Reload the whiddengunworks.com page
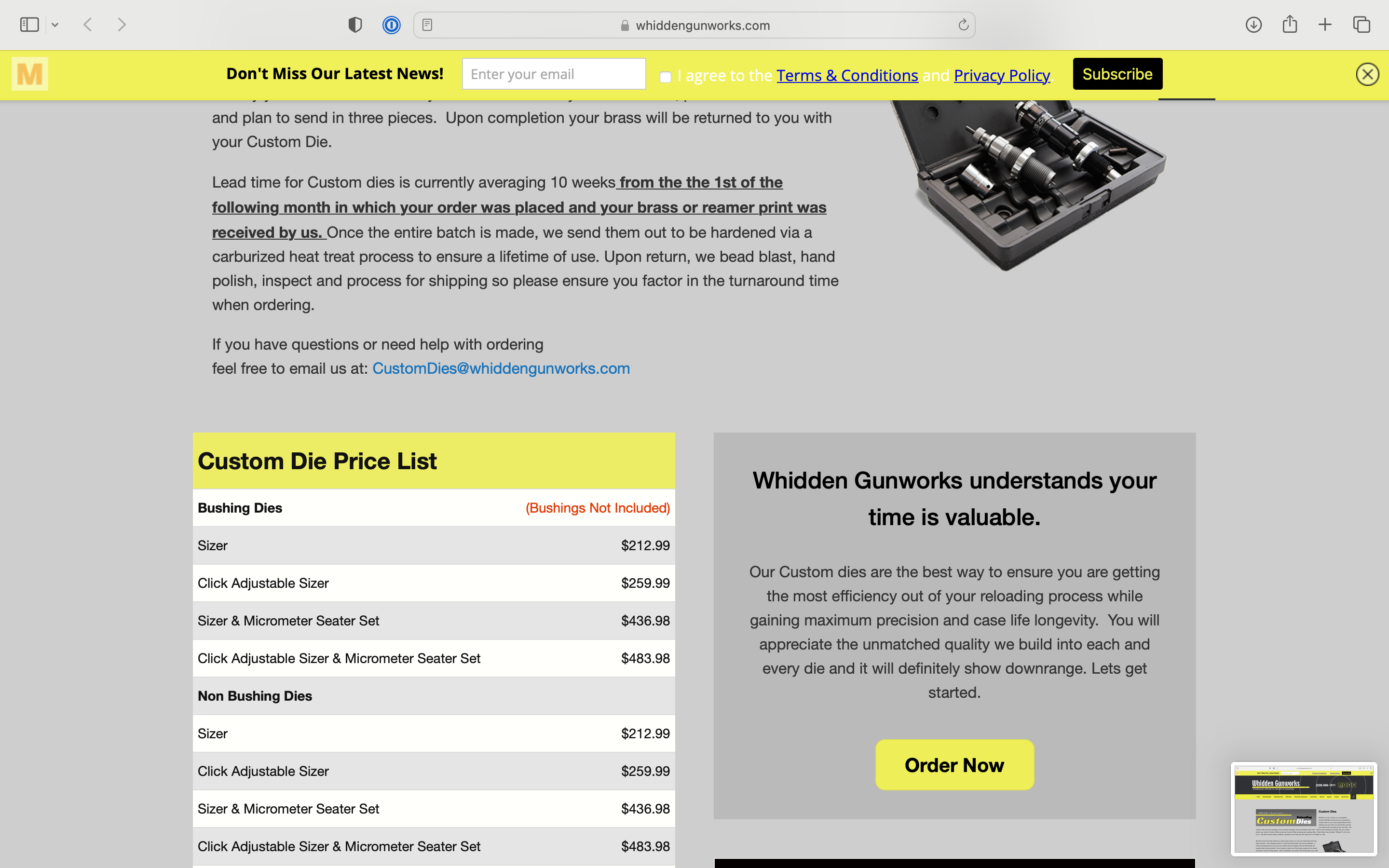This screenshot has width=1389, height=868. coord(963,25)
